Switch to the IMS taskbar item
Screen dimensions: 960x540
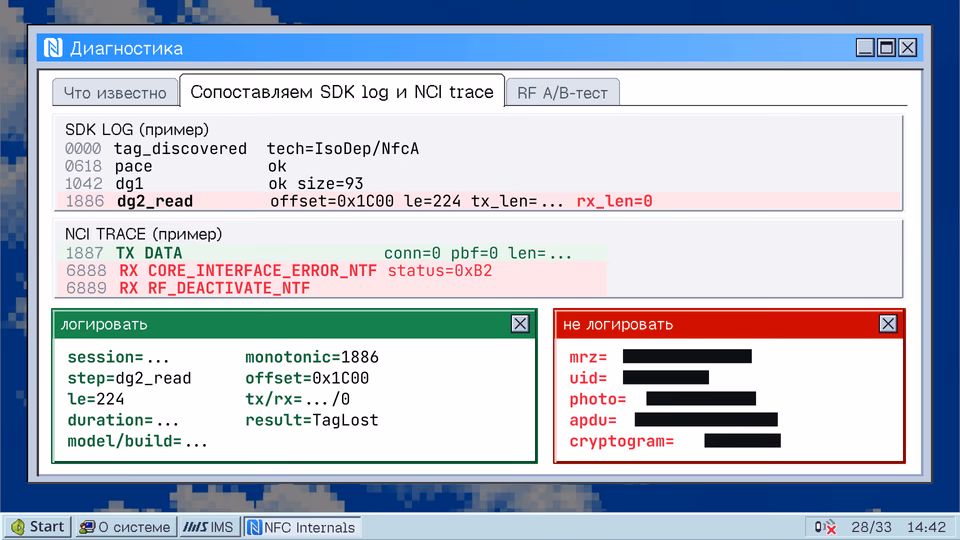click(x=208, y=527)
